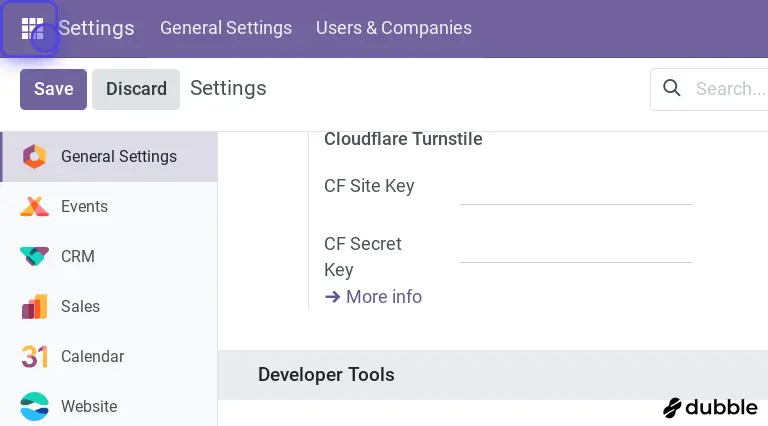The width and height of the screenshot is (768, 426).
Task: Open the General Settings top menu
Action: (226, 28)
